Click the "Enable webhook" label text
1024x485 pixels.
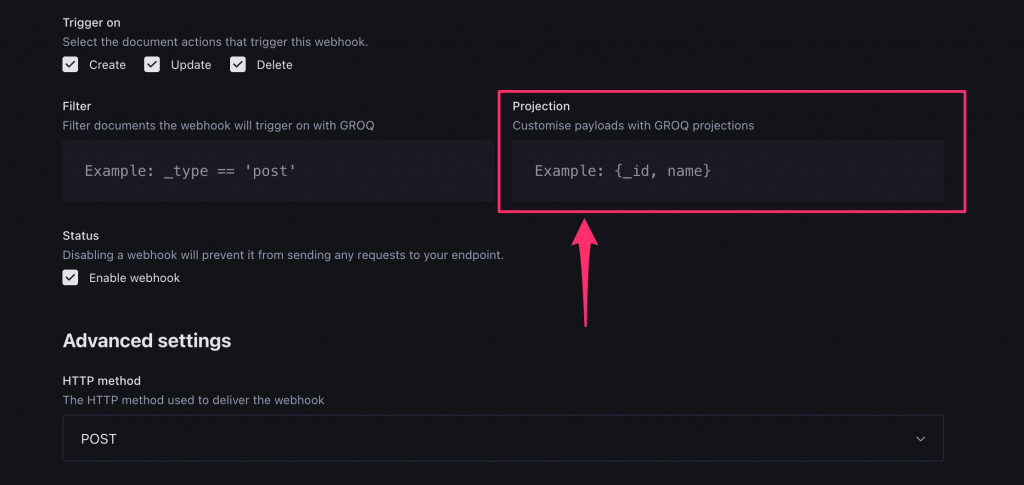pos(134,278)
